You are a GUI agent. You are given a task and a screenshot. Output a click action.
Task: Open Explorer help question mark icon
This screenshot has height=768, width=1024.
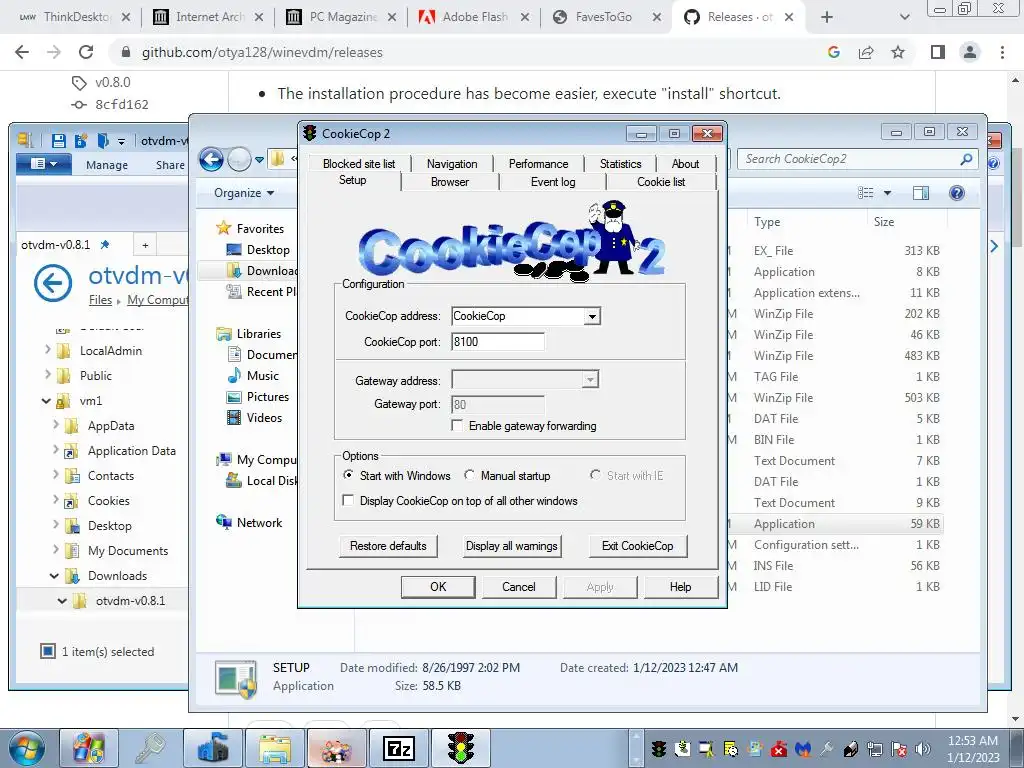click(x=957, y=193)
